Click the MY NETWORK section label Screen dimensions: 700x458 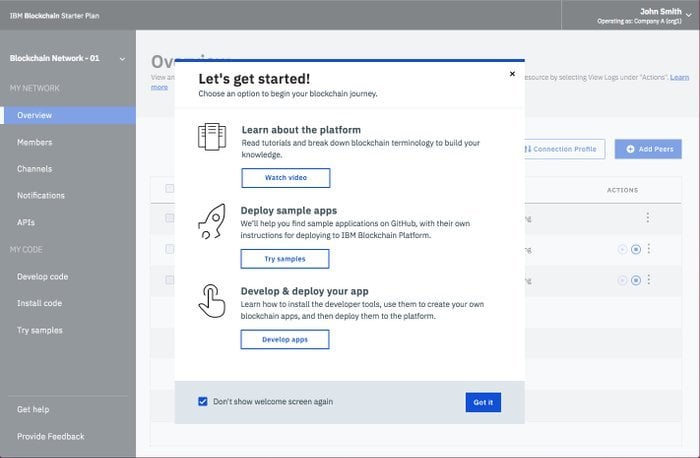coord(34,88)
